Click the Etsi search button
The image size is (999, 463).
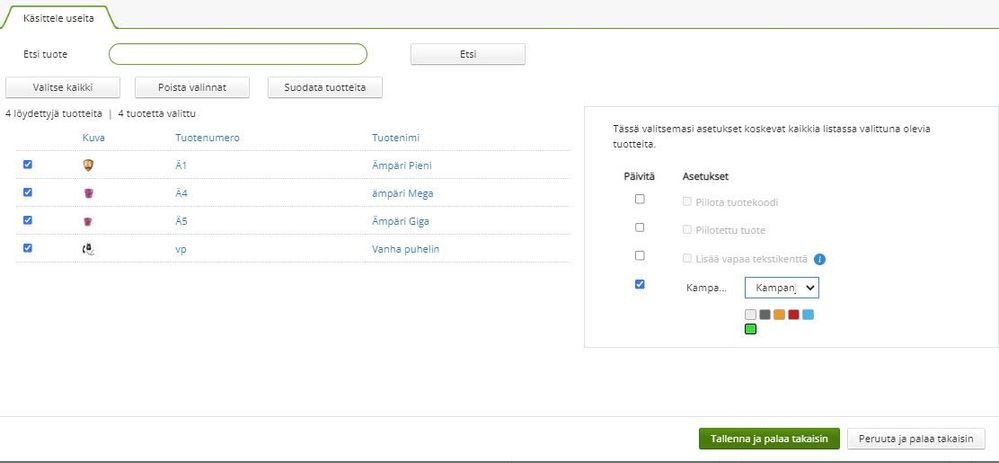click(x=468, y=54)
